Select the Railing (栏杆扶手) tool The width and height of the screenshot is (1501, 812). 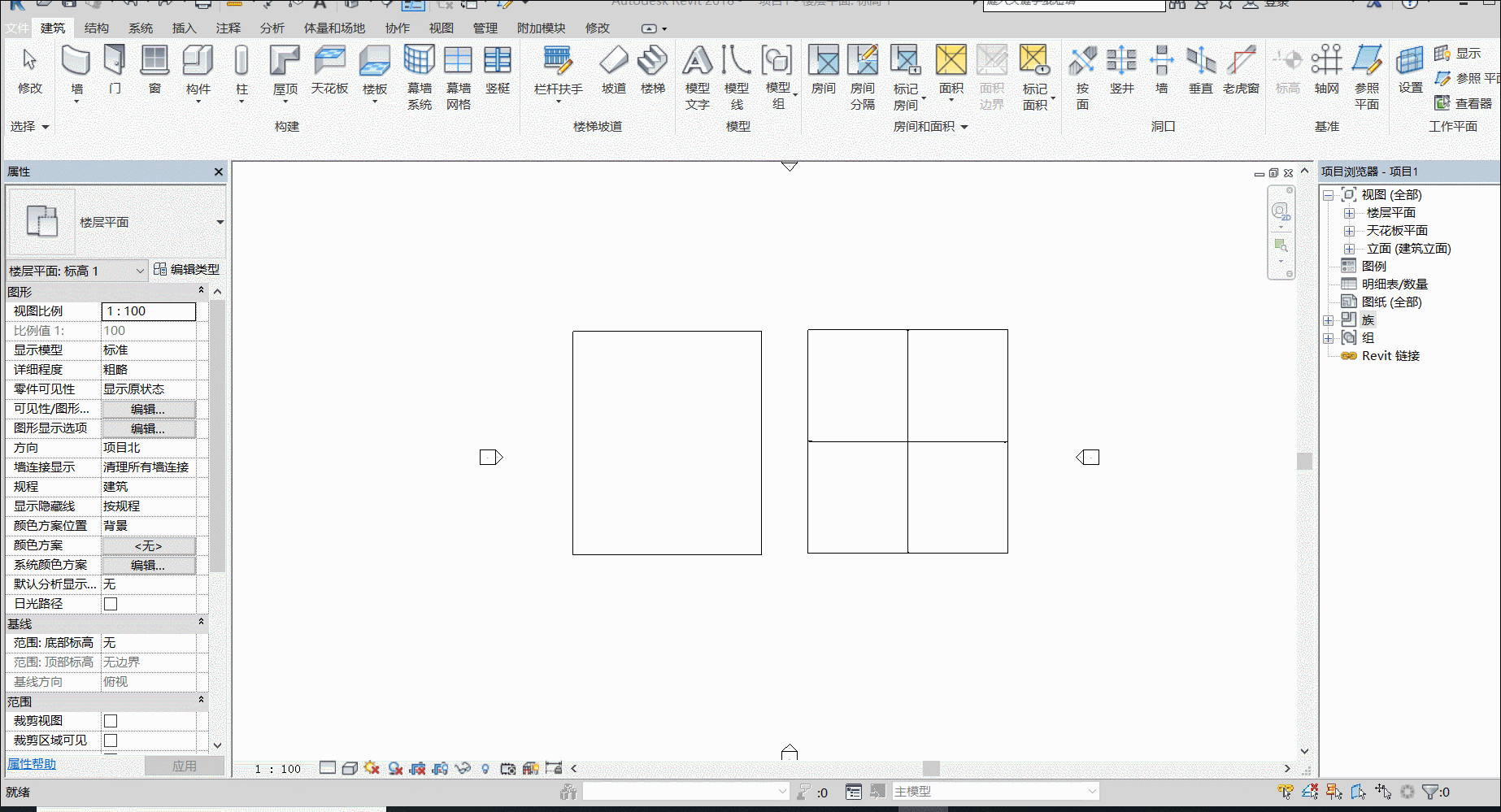click(558, 73)
